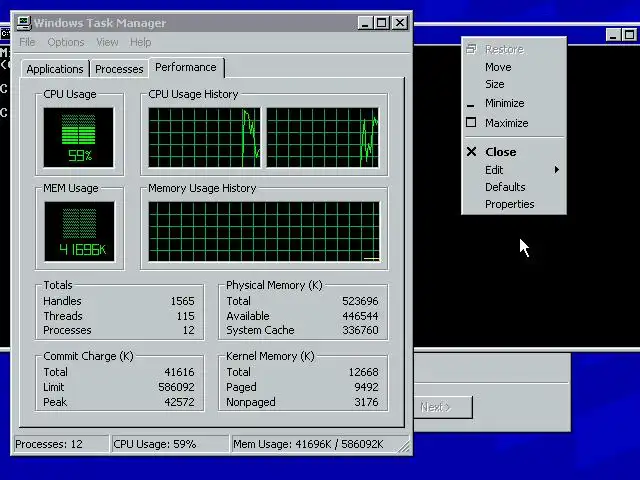Image resolution: width=640 pixels, height=480 pixels.
Task: Click the Threads value 115
Action: (x=185, y=316)
